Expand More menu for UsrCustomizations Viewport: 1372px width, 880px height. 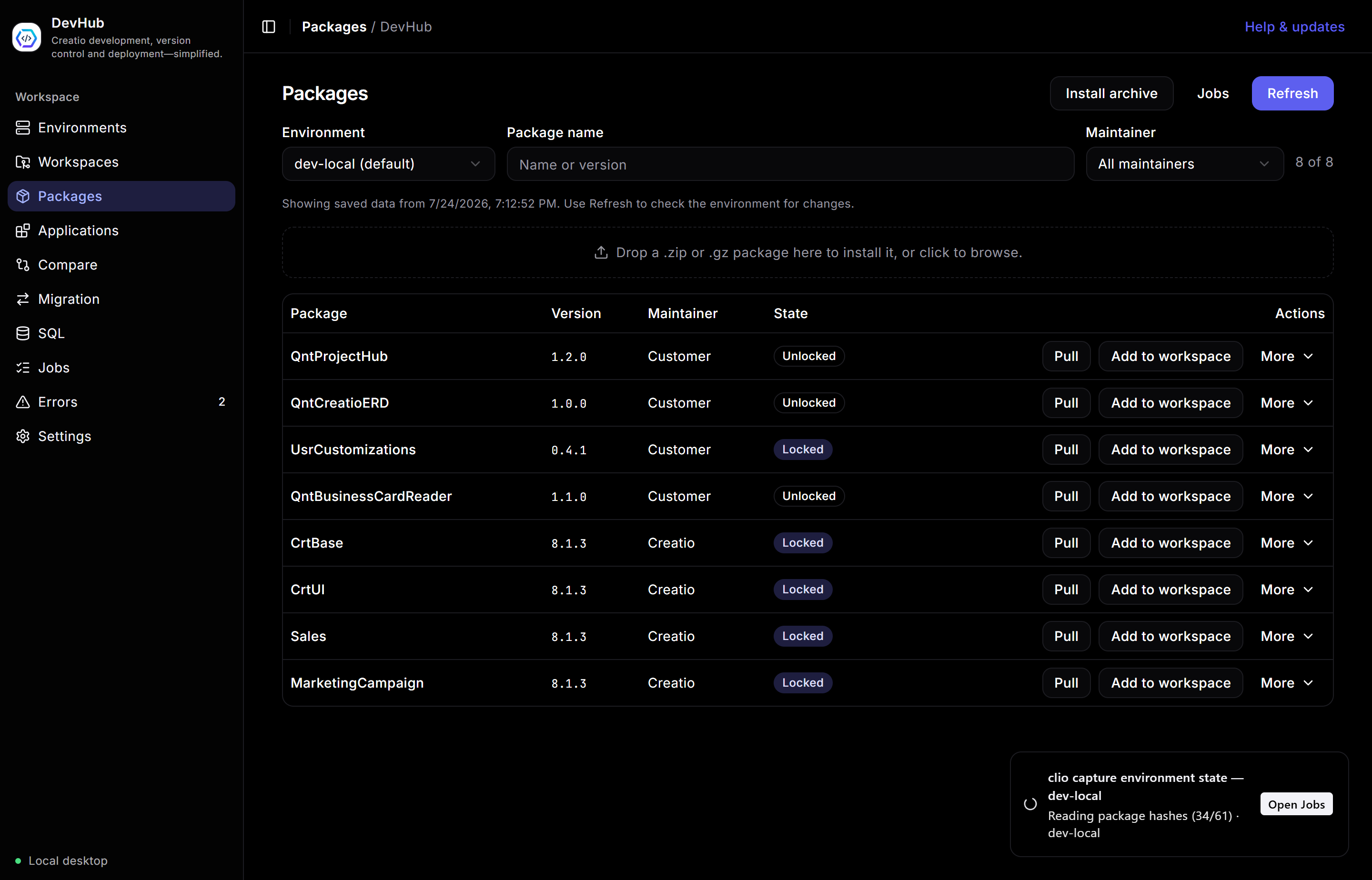tap(1287, 450)
